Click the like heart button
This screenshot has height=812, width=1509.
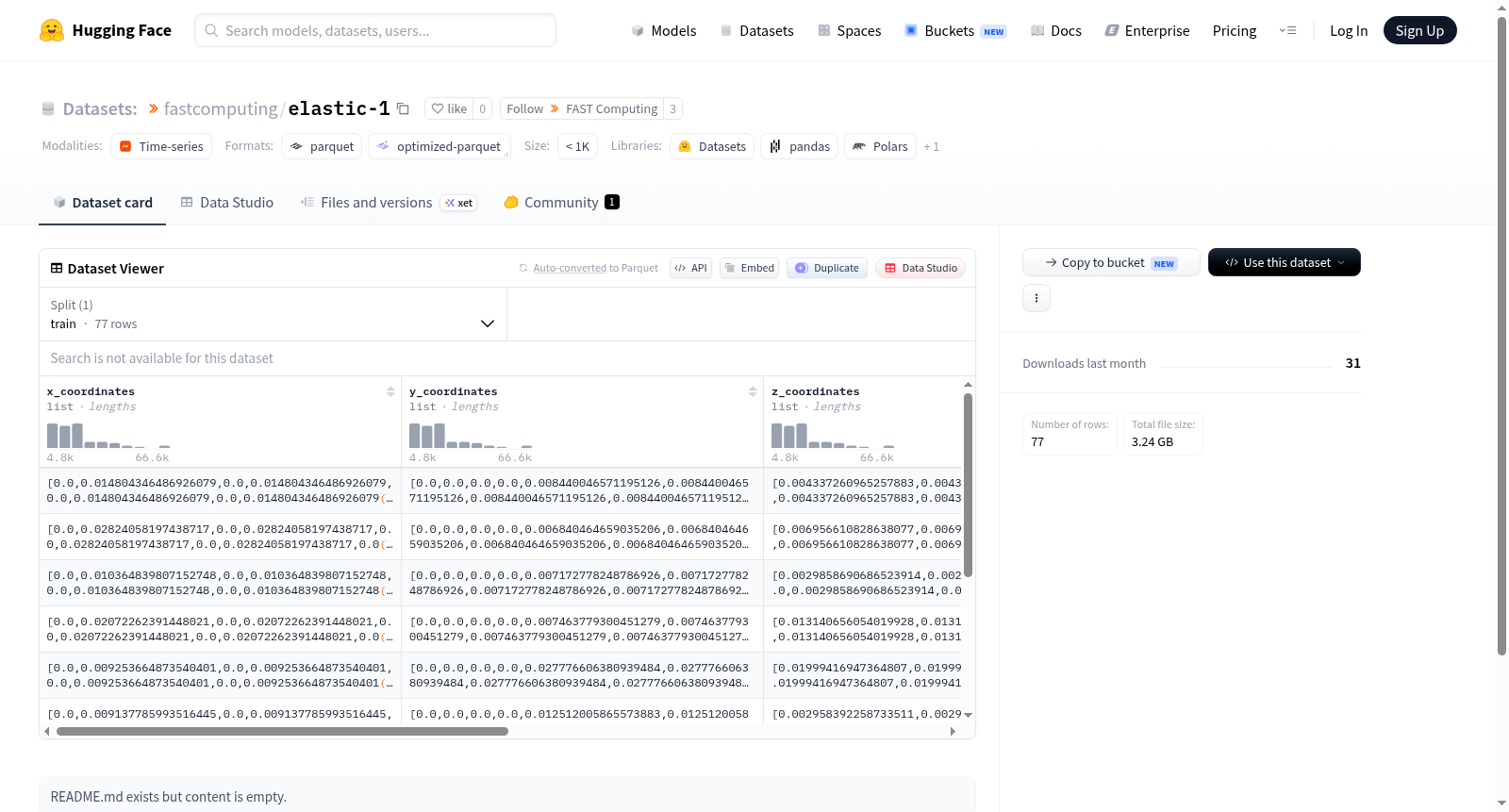click(x=449, y=108)
